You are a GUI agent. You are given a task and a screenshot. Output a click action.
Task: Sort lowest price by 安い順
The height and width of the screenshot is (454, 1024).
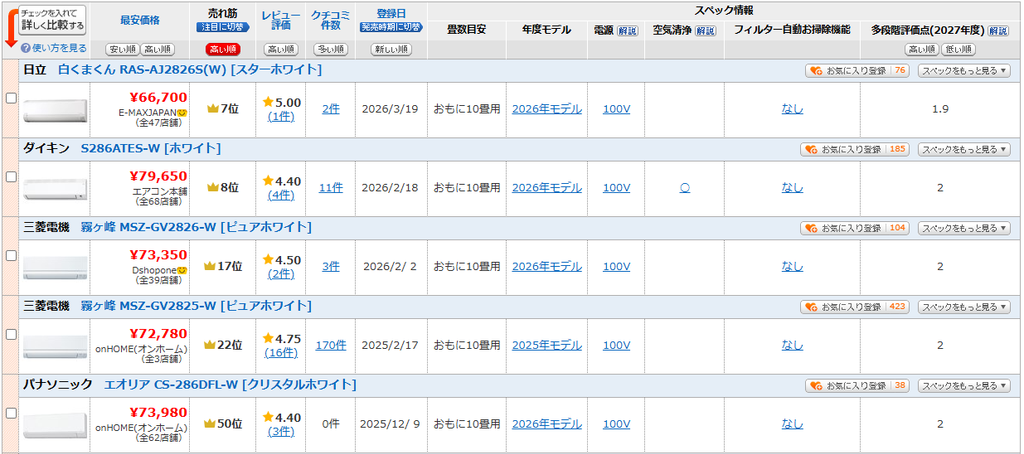[122, 49]
